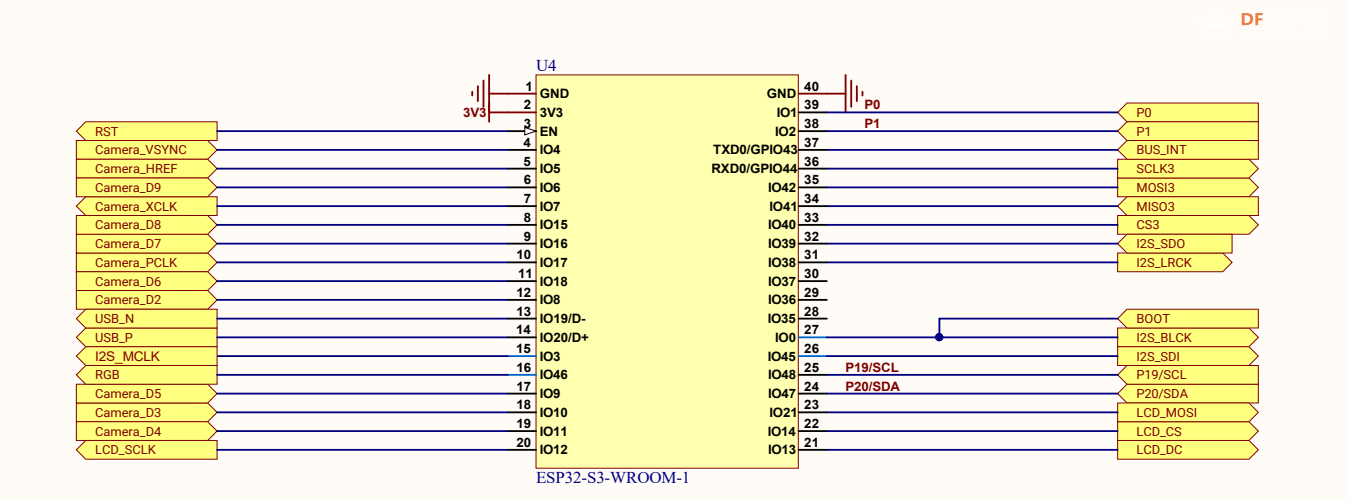1349x499 pixels.
Task: Pick the I2S_LRCK port
Action: point(1175,263)
